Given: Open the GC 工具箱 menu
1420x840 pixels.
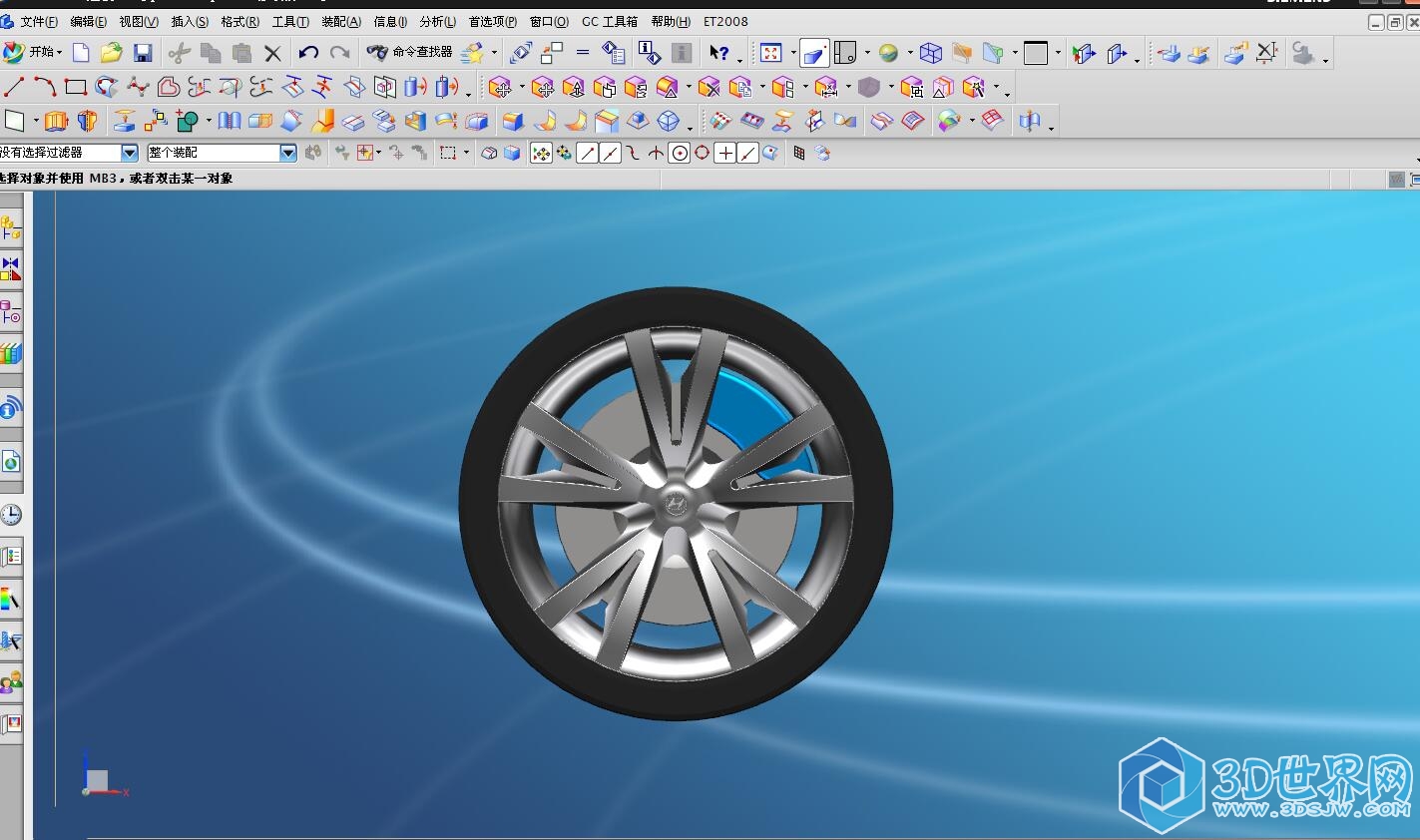Looking at the screenshot, I should coord(610,21).
